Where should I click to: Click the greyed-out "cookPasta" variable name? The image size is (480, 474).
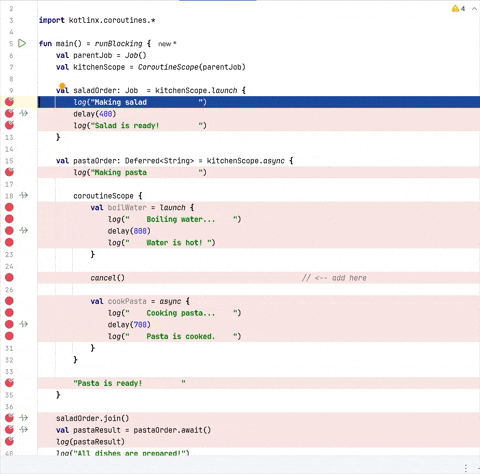tap(127, 301)
